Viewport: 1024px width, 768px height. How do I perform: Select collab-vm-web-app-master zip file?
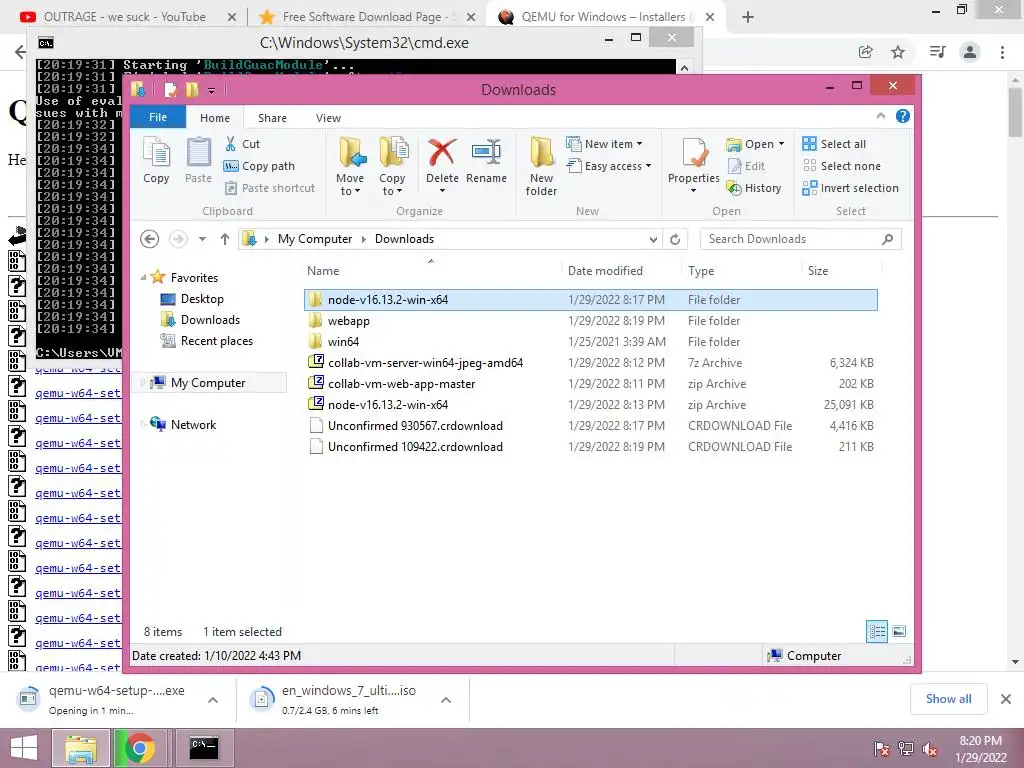tap(591, 383)
